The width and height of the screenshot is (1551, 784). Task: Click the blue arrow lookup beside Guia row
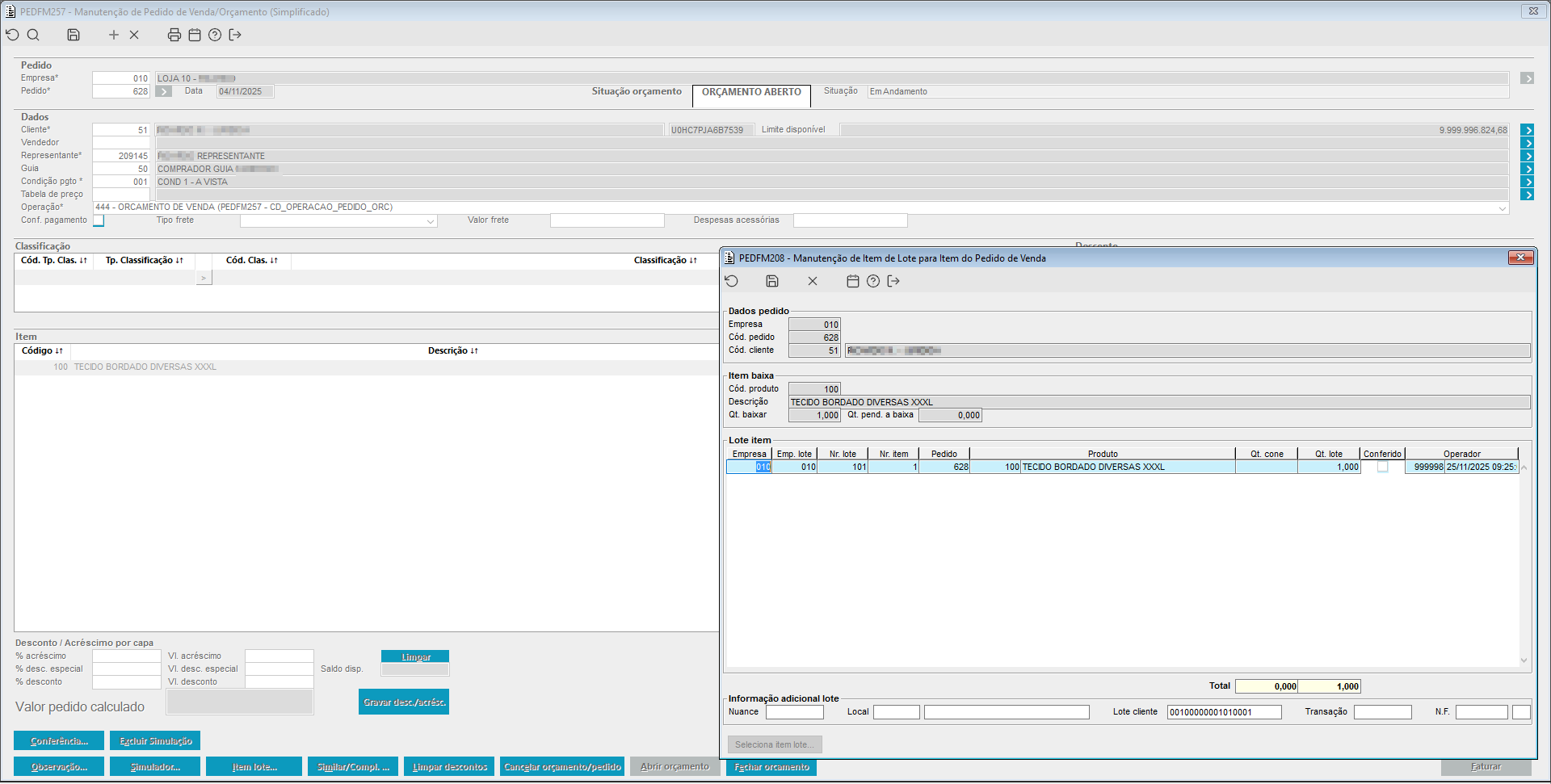tap(1527, 169)
